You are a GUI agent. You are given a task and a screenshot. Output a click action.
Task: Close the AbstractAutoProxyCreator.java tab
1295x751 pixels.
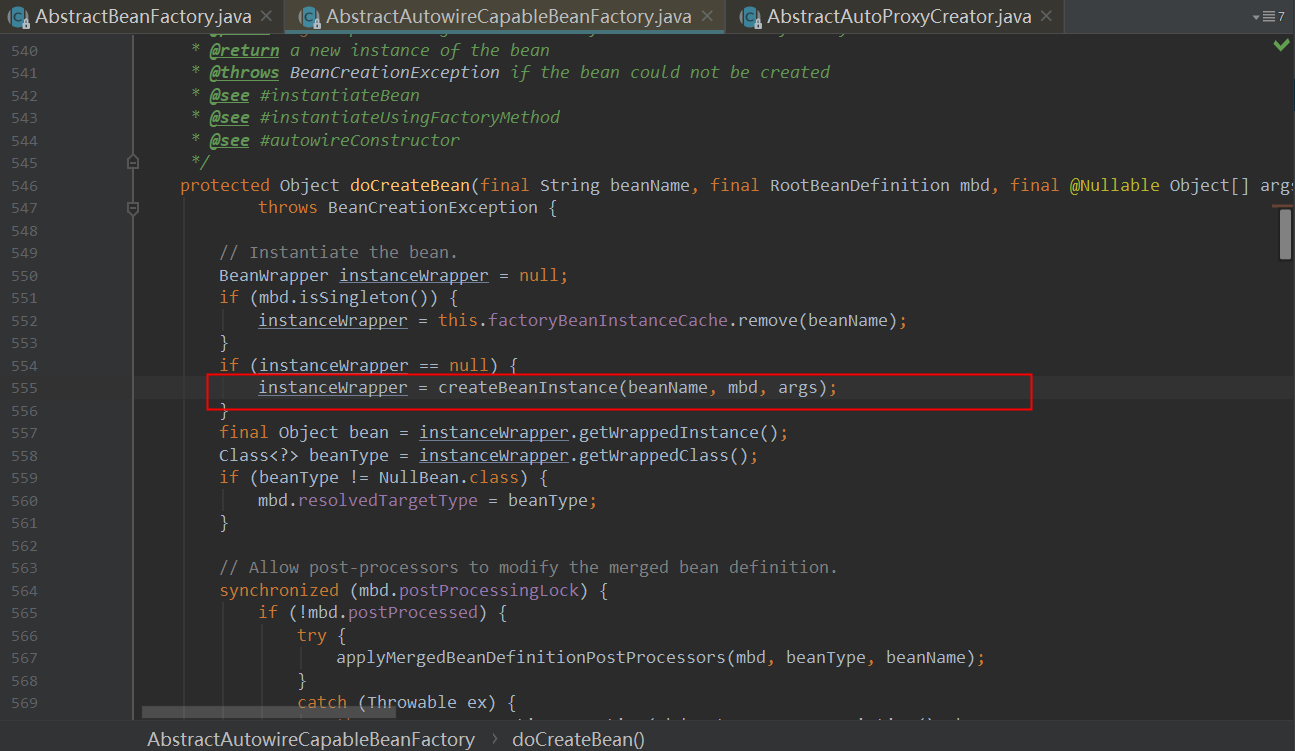tap(1046, 17)
